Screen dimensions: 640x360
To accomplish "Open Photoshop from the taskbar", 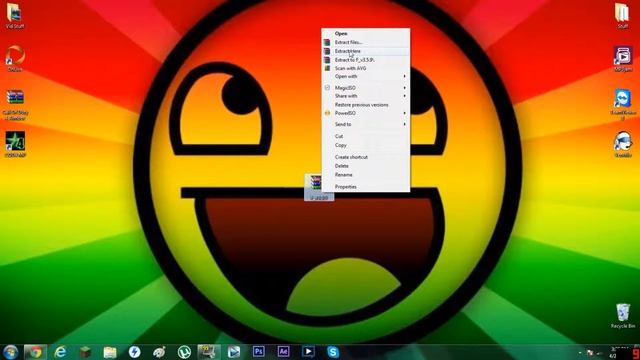I will point(258,351).
